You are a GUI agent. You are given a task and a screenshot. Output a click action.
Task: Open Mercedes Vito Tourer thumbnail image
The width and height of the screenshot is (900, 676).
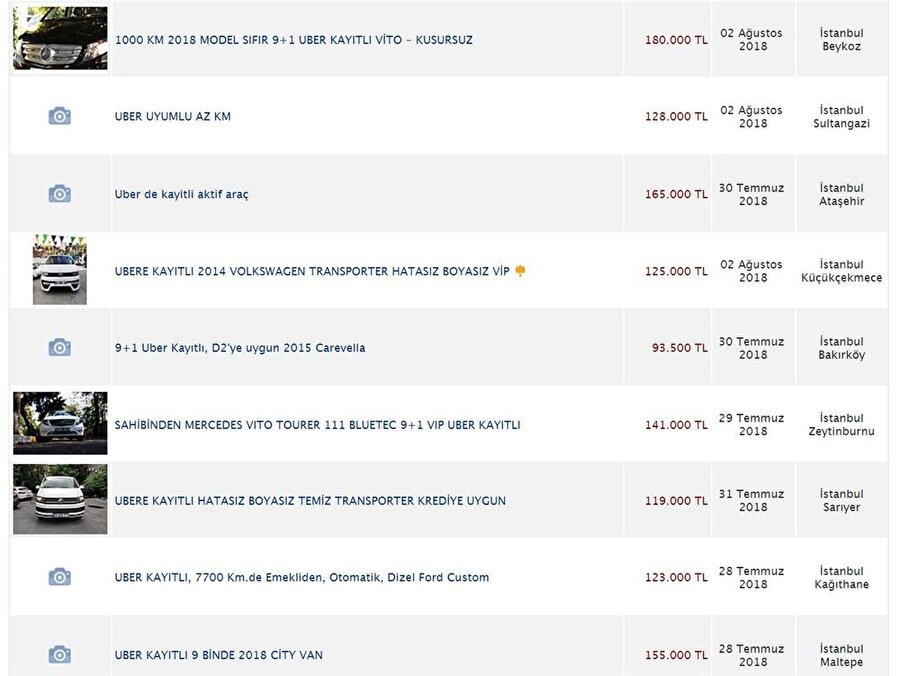coord(60,423)
